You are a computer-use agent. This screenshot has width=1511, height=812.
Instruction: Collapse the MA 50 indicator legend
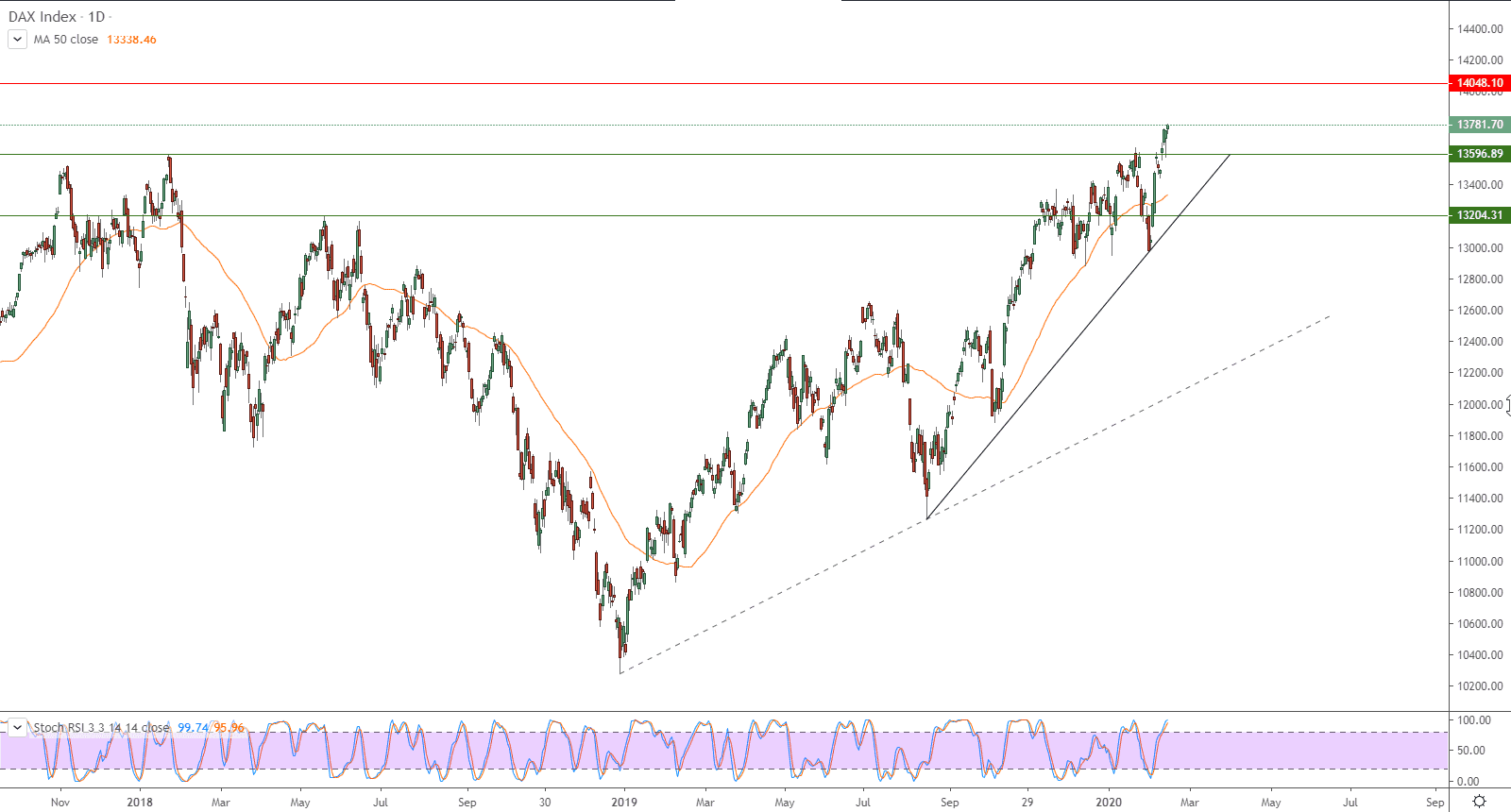17,40
